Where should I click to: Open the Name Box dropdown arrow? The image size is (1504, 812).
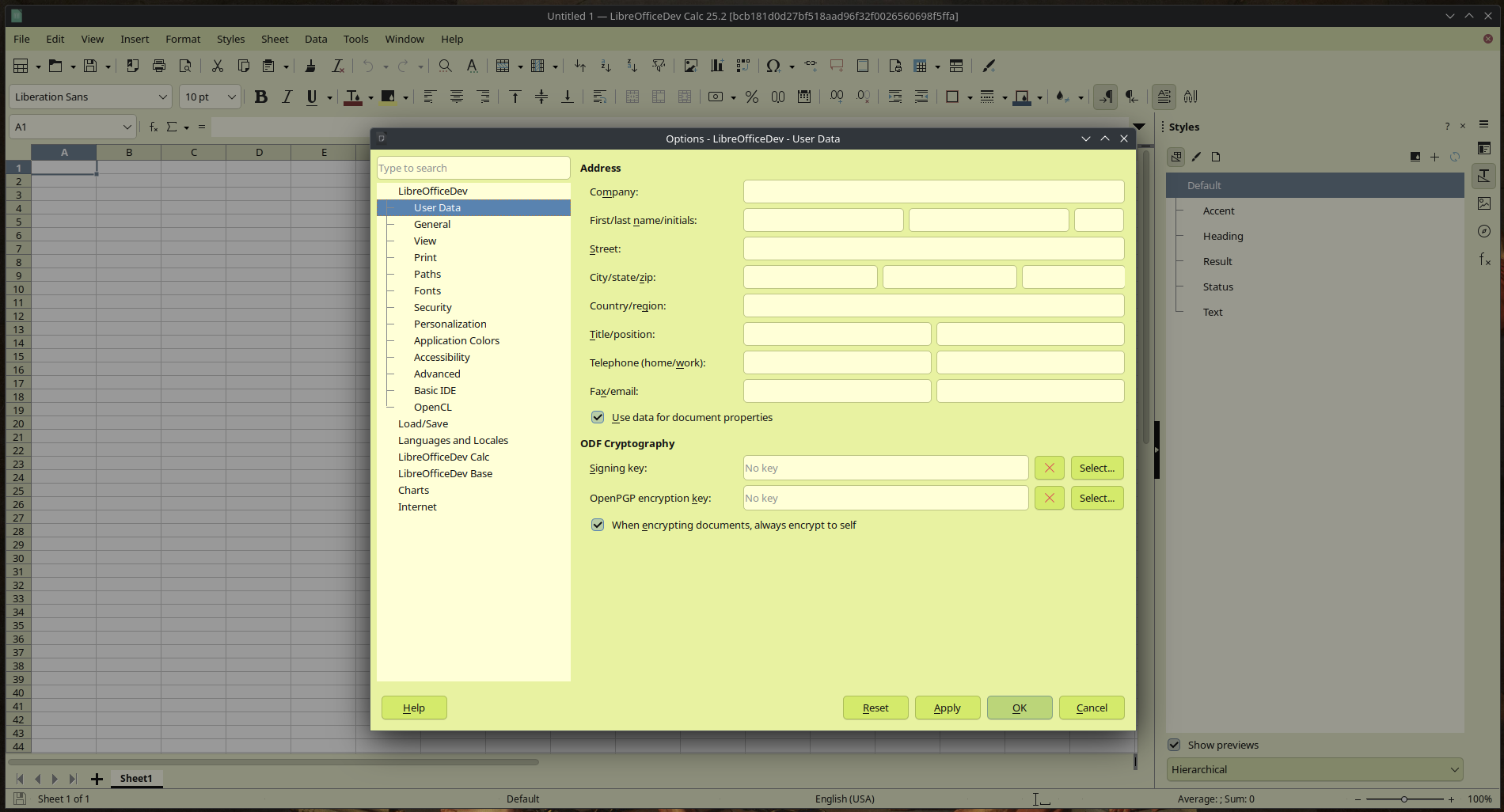tap(127, 127)
